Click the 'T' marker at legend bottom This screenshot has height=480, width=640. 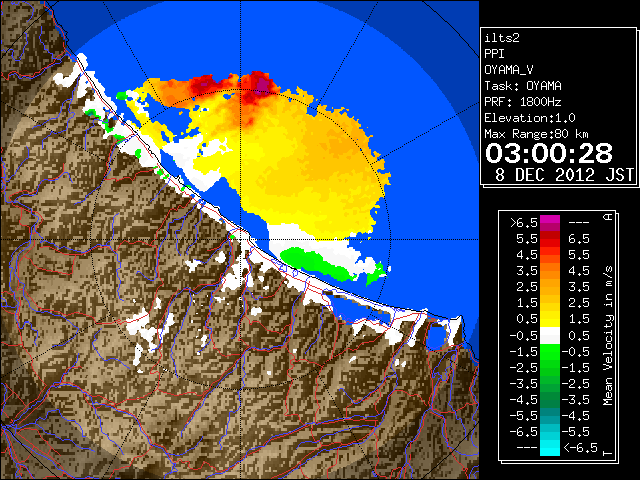[x=608, y=453]
